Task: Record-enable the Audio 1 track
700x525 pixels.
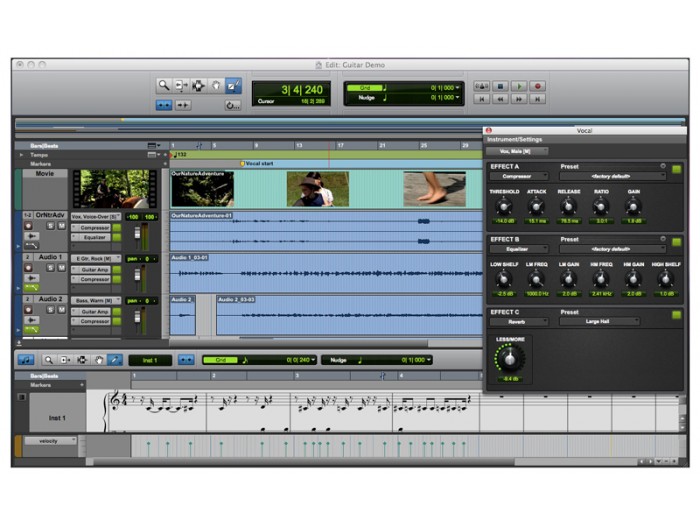Action: click(x=28, y=268)
